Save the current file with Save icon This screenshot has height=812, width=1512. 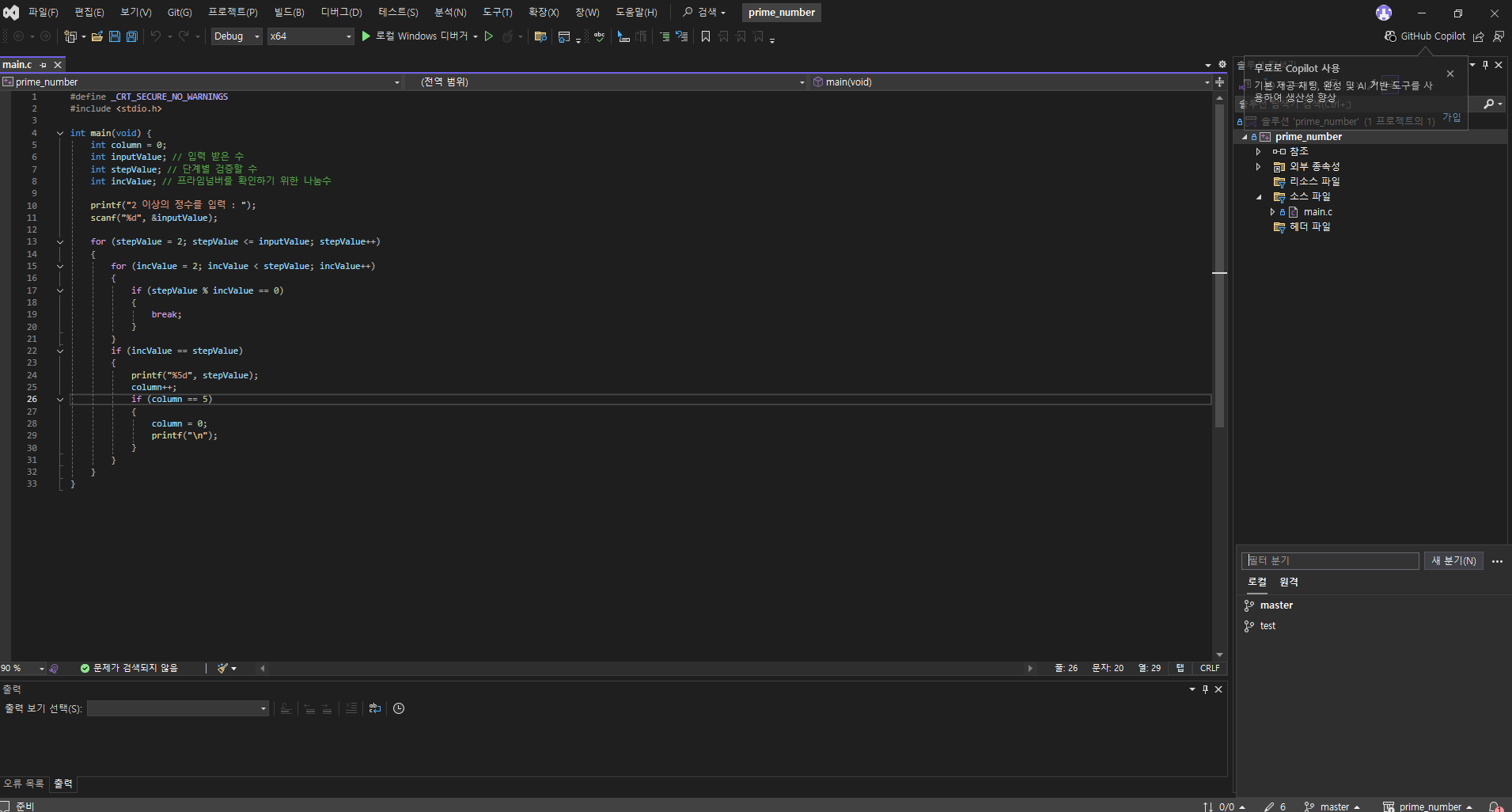[115, 36]
